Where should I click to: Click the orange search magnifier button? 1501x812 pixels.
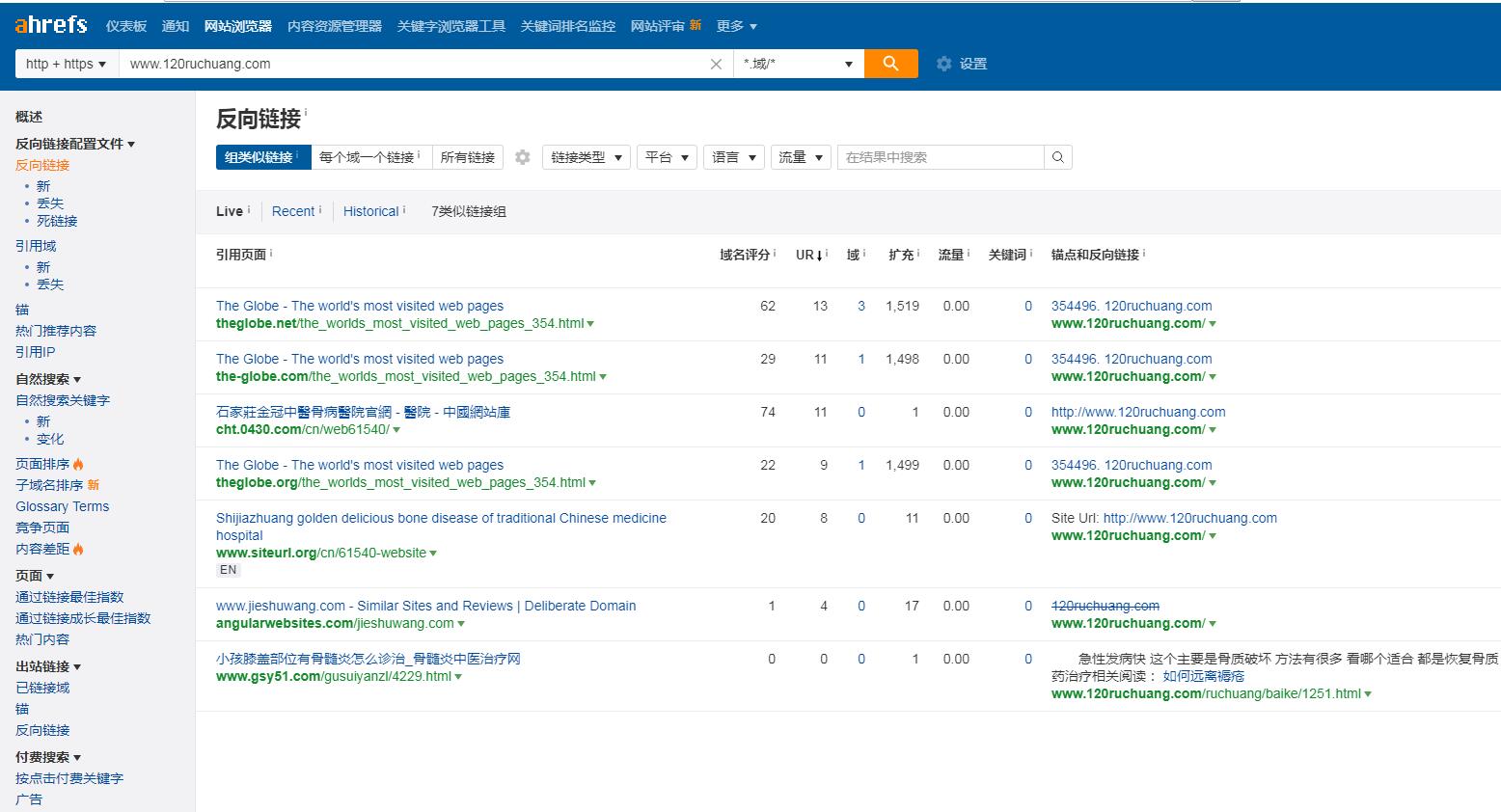(890, 64)
